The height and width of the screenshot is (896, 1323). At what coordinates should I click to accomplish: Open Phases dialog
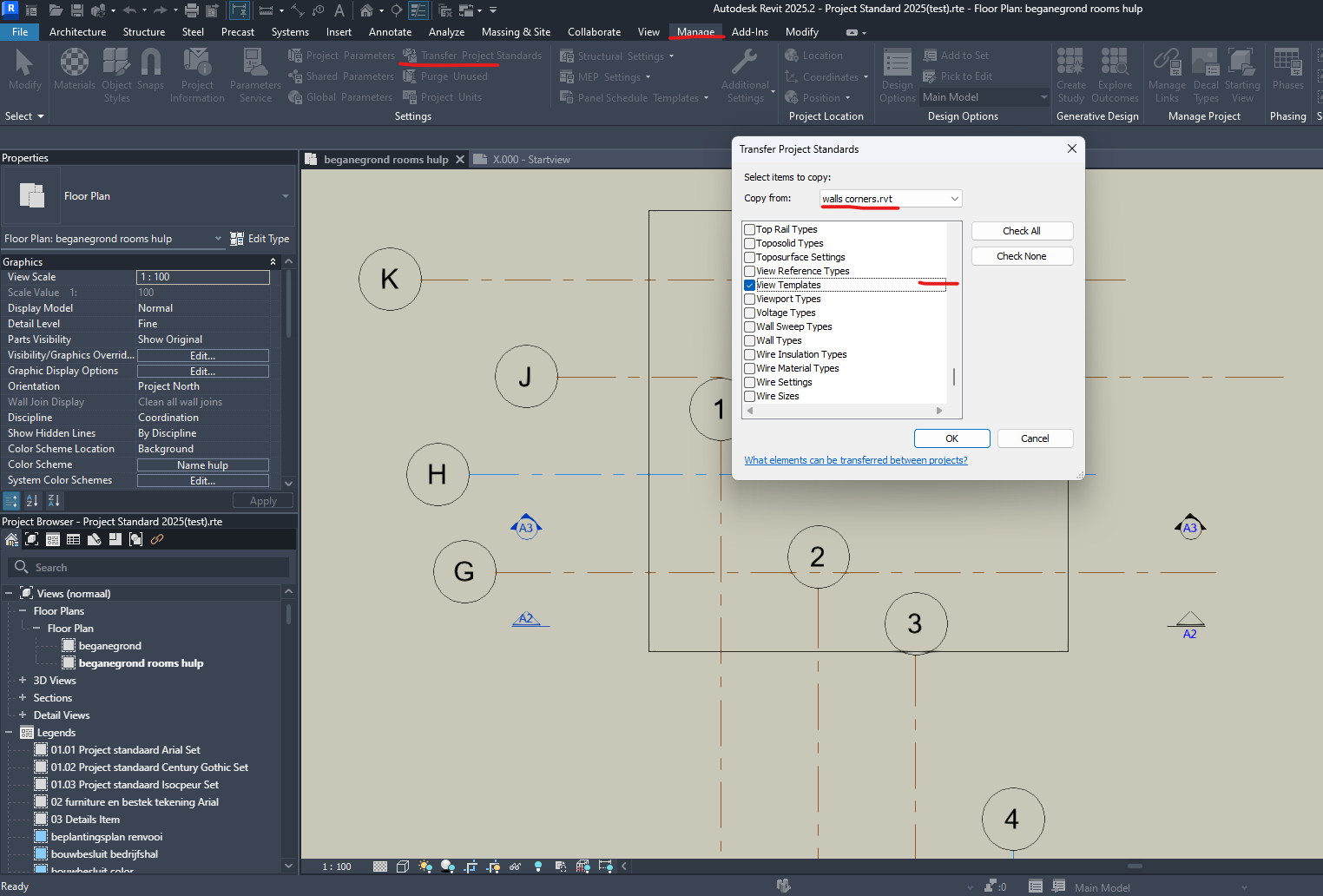pos(1287,69)
